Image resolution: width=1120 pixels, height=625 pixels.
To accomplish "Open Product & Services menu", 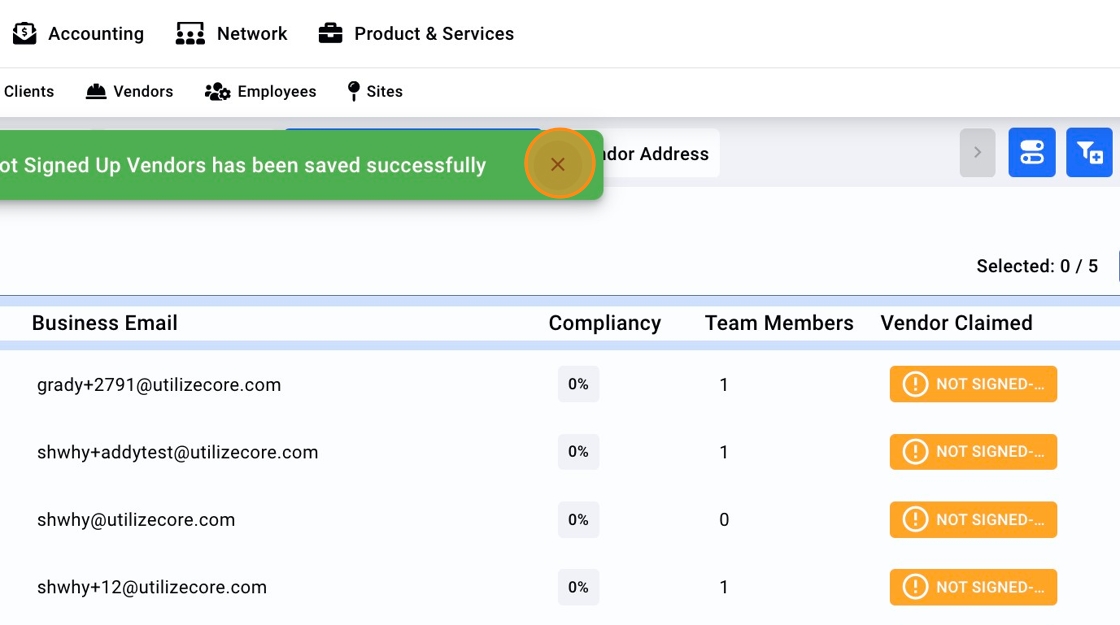I will coord(433,34).
